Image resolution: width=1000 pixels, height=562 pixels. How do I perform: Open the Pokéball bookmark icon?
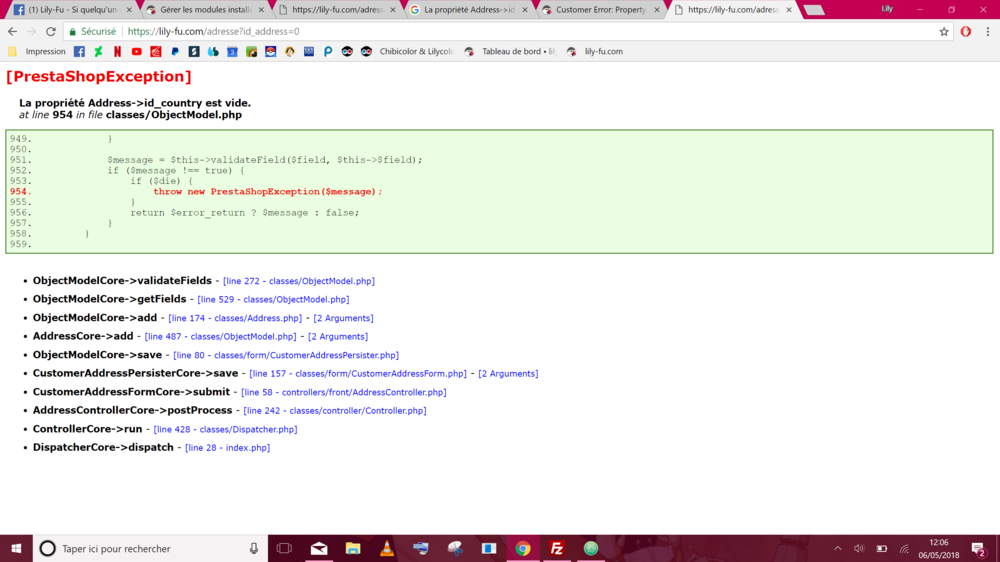coord(270,52)
